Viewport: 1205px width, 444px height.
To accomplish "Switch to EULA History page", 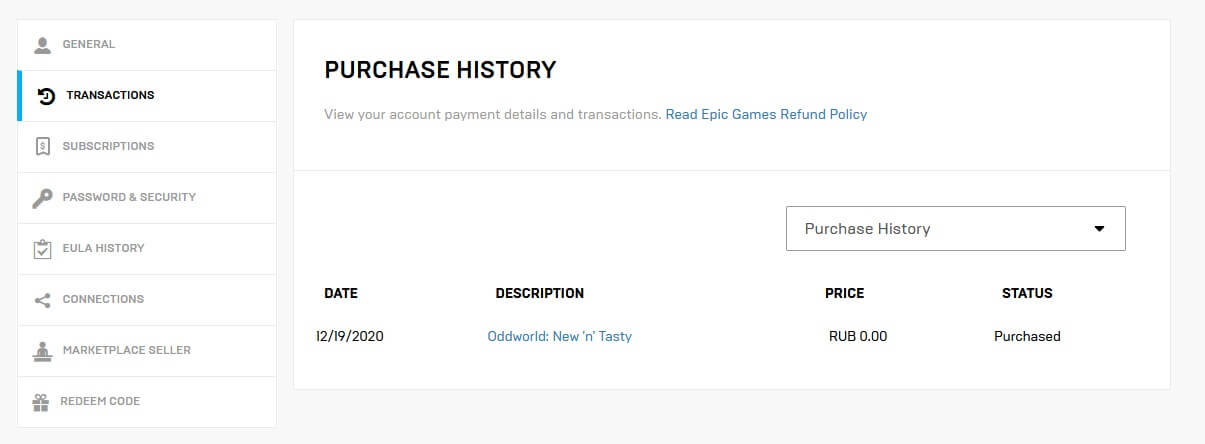I will click(x=103, y=248).
